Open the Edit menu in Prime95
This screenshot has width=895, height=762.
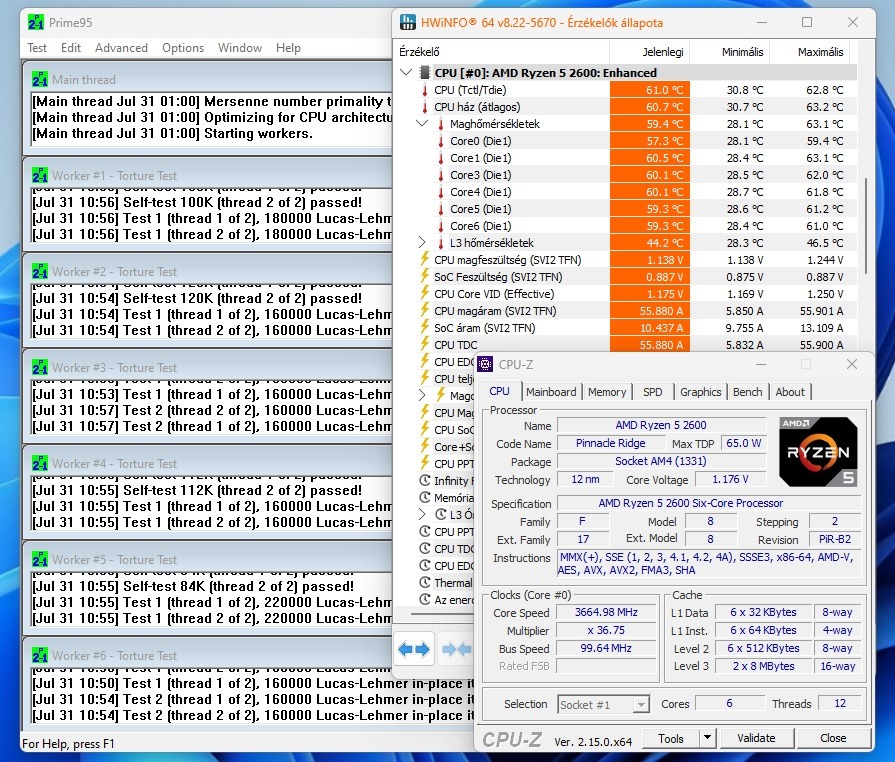[71, 48]
